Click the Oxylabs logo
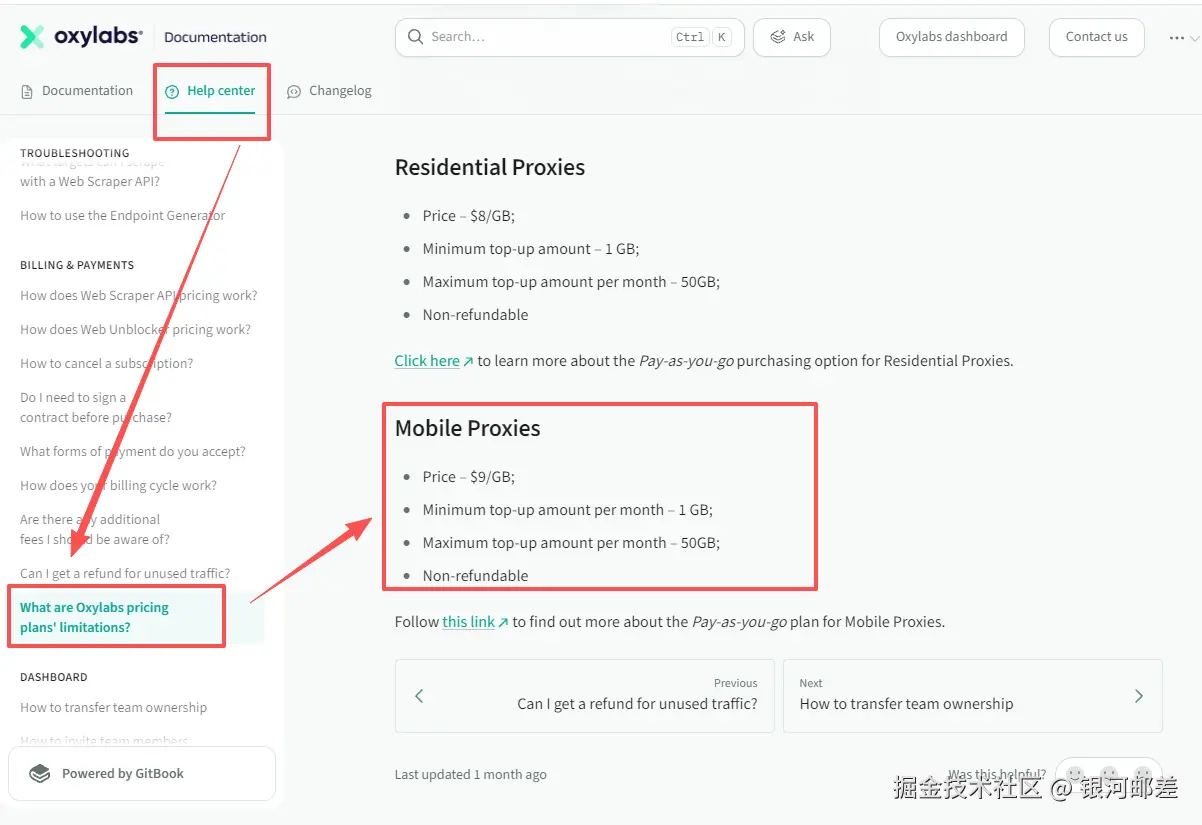 [x=82, y=37]
